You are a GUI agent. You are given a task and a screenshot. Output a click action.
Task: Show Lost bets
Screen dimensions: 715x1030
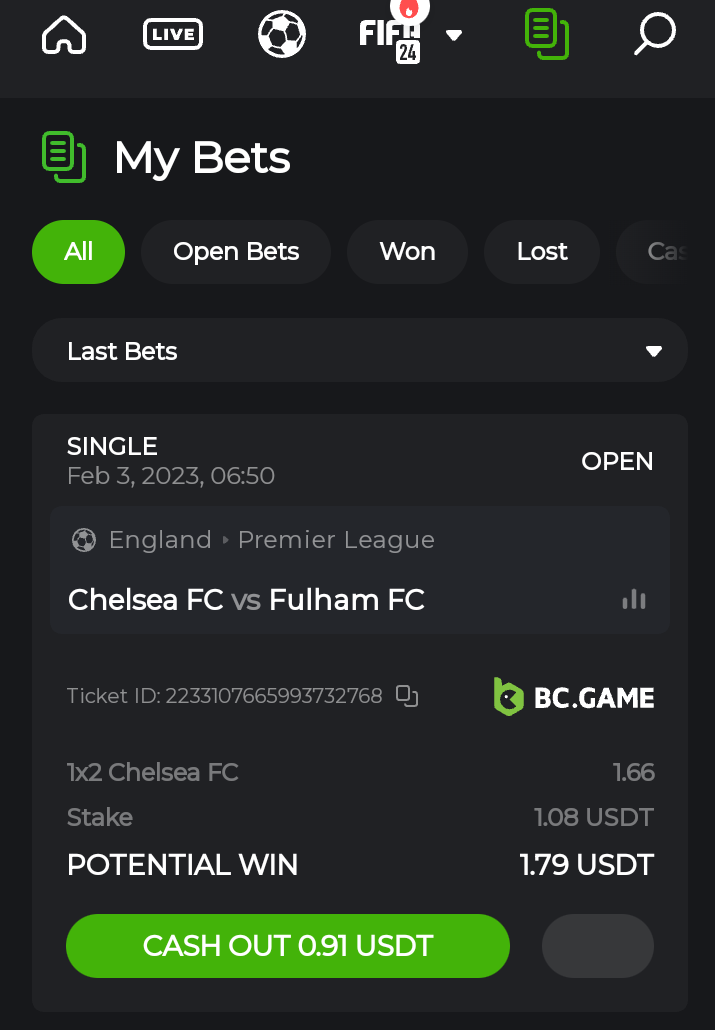tap(542, 252)
